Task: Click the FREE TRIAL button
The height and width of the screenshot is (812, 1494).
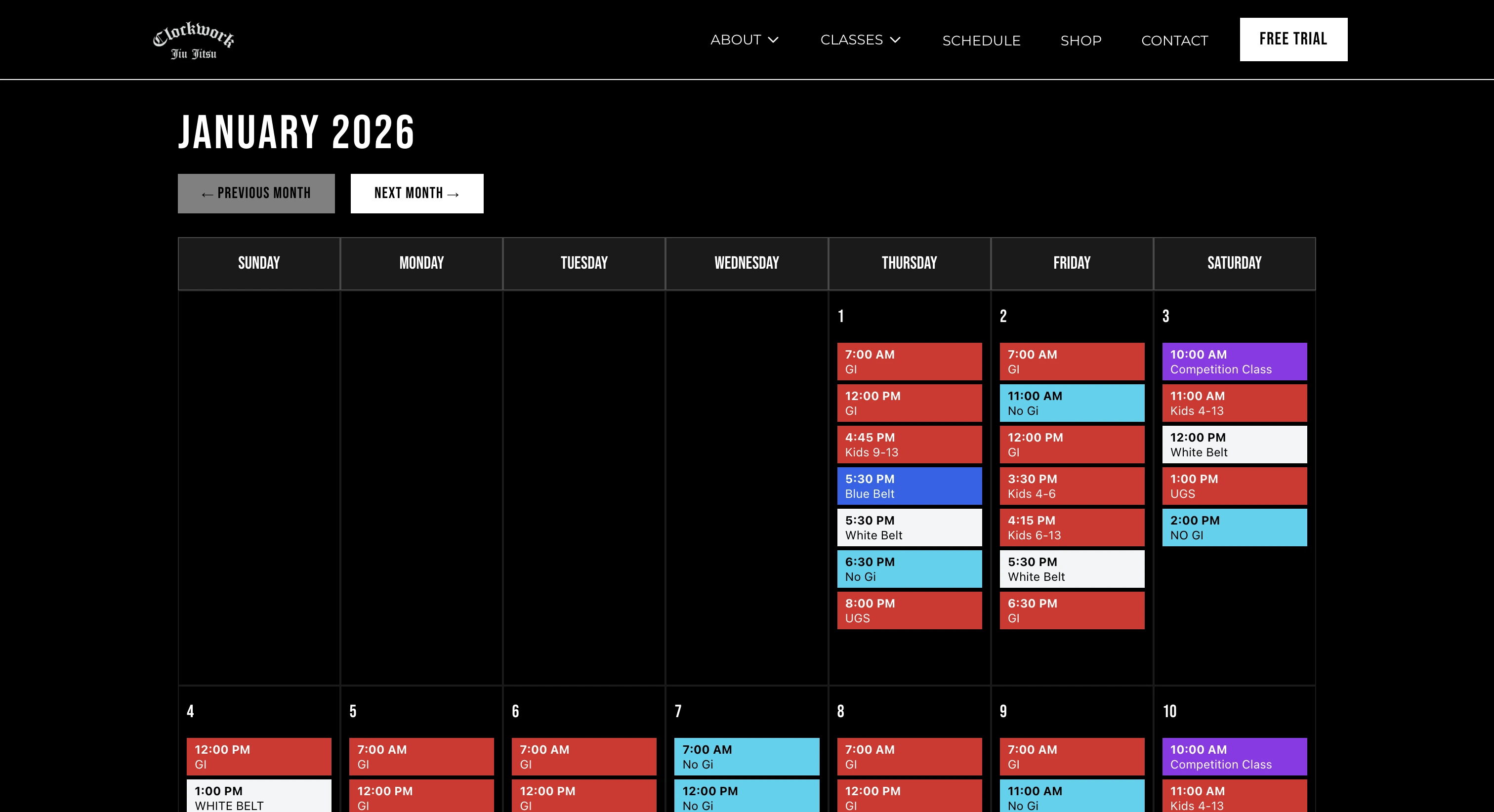Action: 1293,39
